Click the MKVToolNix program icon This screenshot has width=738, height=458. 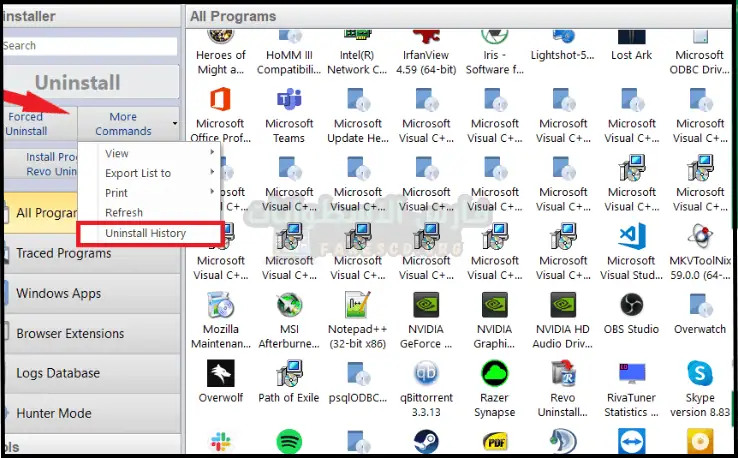click(699, 237)
